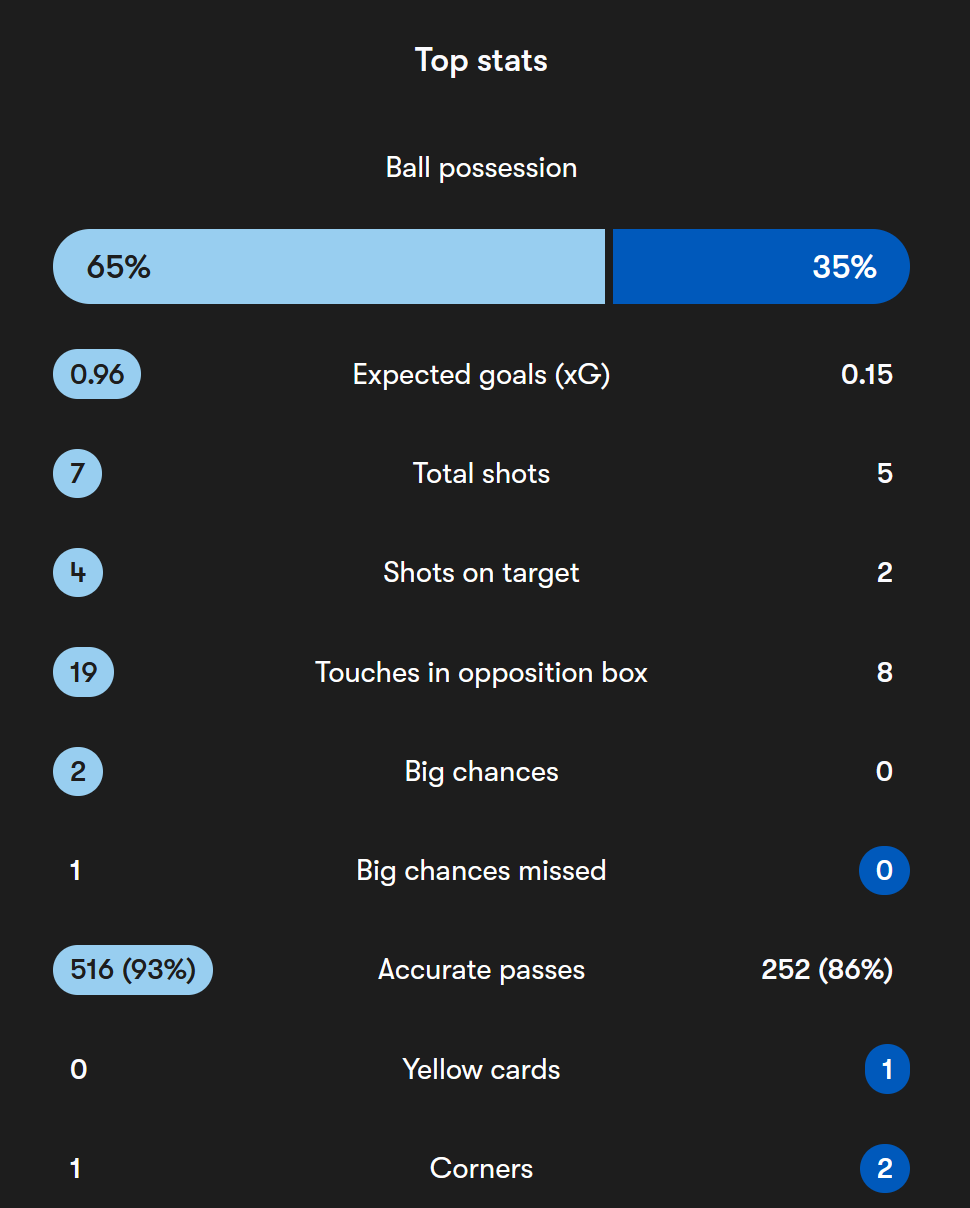Click the Accurate passes label
970x1208 pixels.
coord(481,970)
